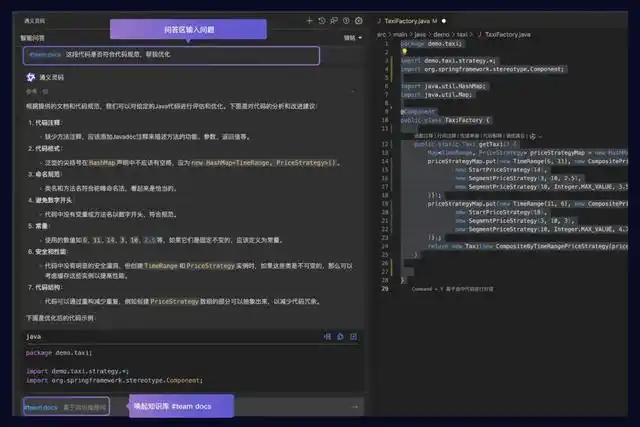Click the heading 6. 安全和性能
This screenshot has width=640, height=427.
coord(48,251)
